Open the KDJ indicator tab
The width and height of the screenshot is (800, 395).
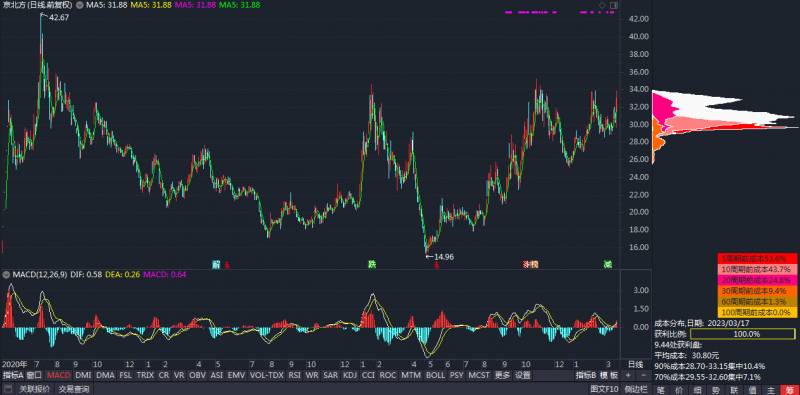(x=350, y=375)
